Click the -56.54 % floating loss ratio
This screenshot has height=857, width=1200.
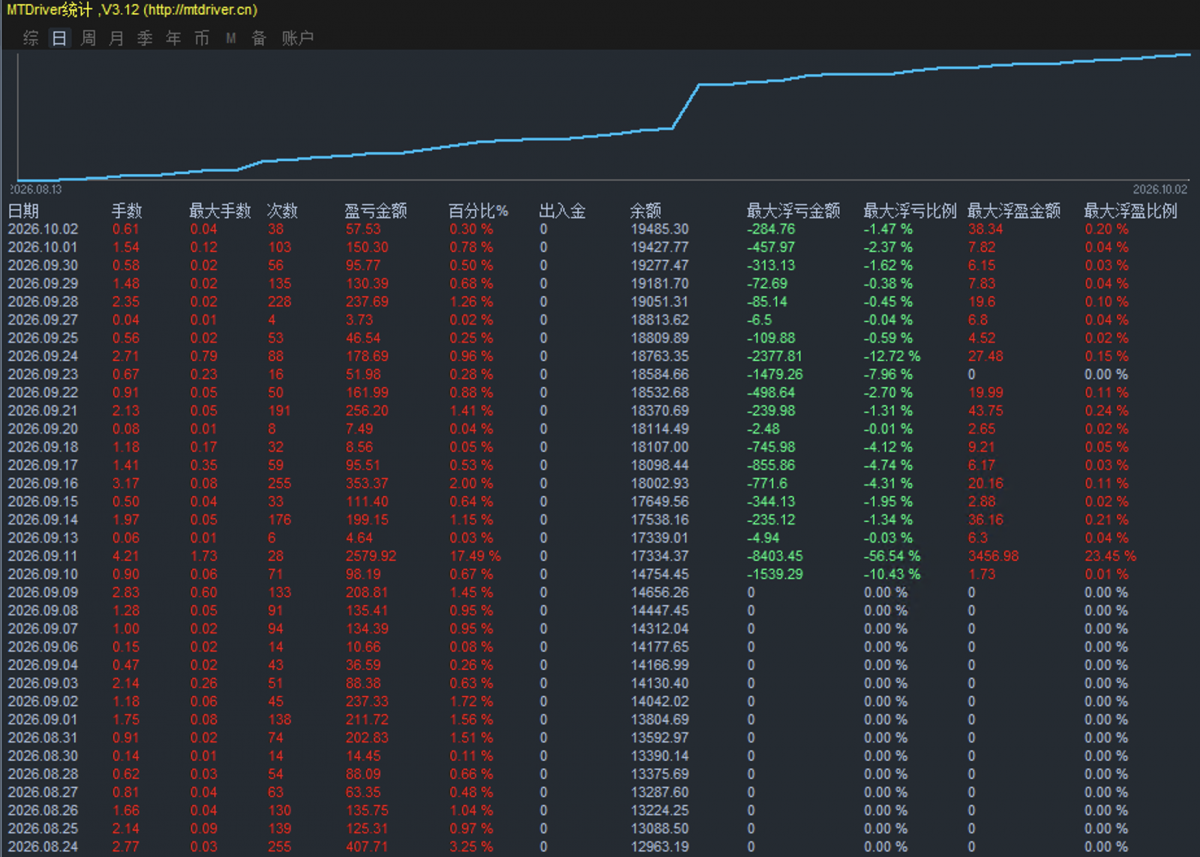[x=896, y=556]
